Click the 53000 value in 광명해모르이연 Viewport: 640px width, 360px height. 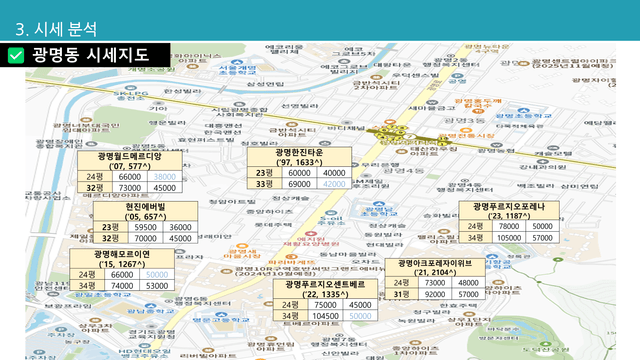157,285
